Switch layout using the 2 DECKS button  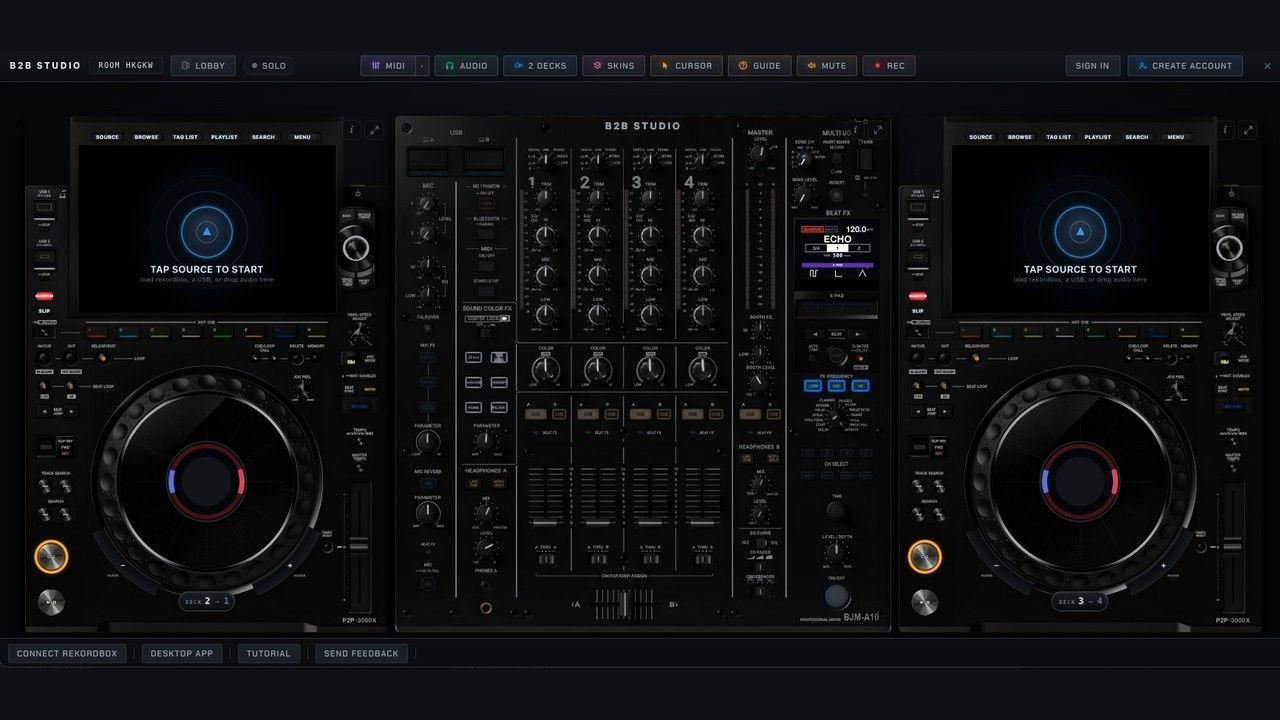540,66
